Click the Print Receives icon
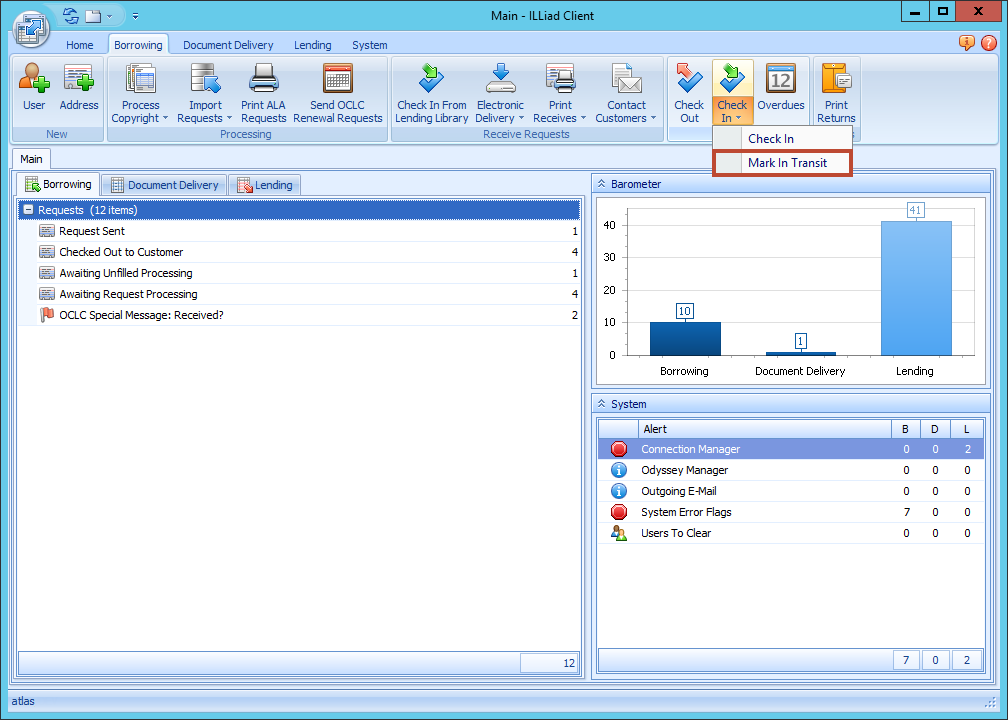1008x720 pixels. 559,92
